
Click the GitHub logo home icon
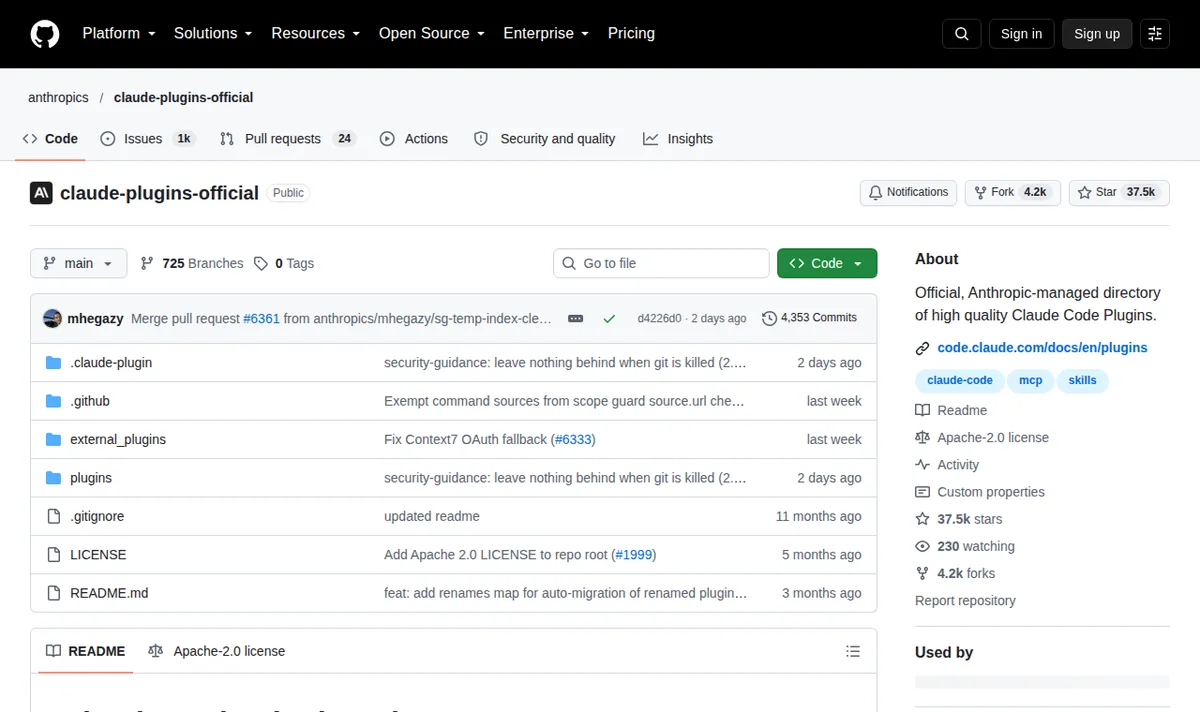(45, 34)
